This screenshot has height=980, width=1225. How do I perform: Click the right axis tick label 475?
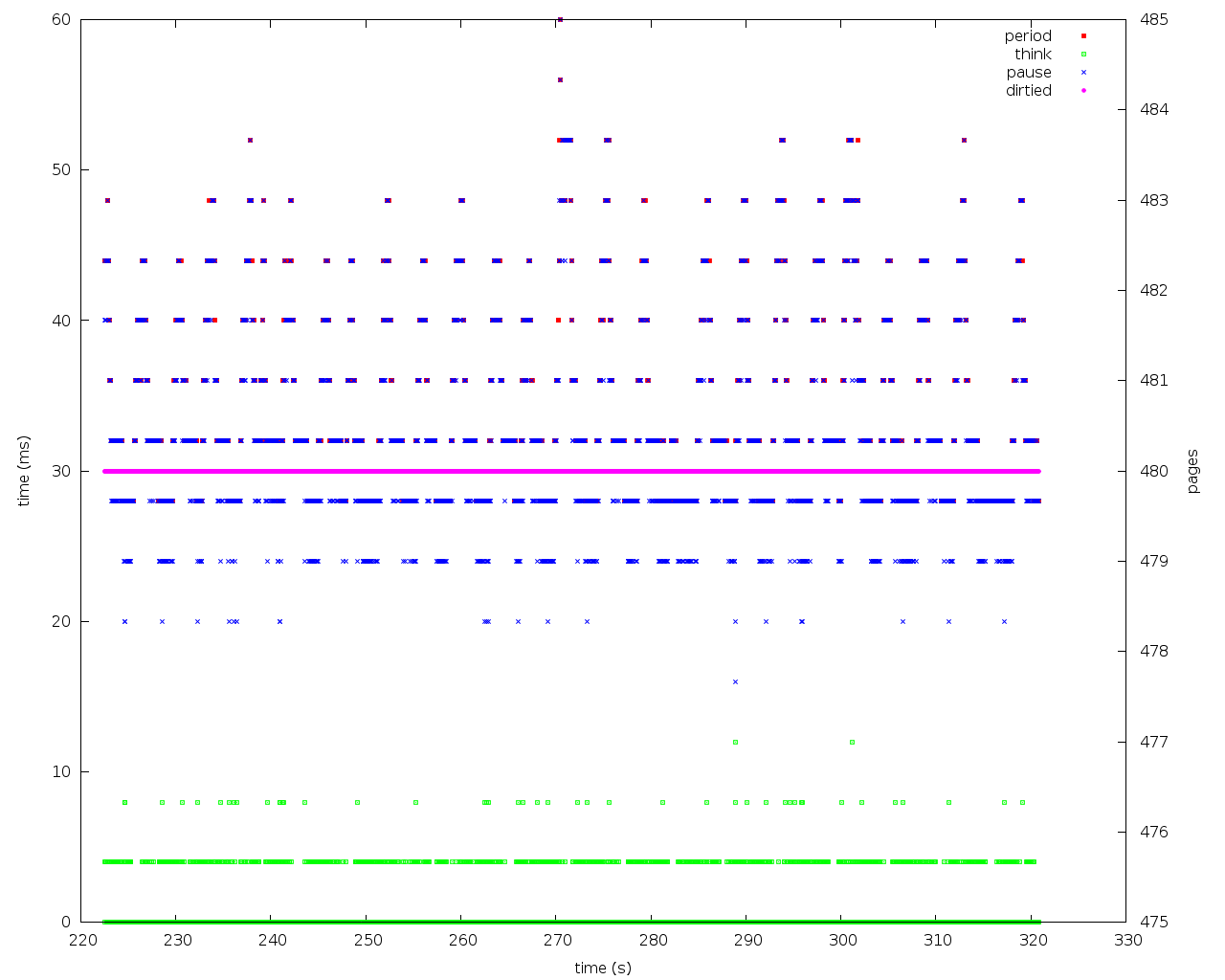point(1154,922)
